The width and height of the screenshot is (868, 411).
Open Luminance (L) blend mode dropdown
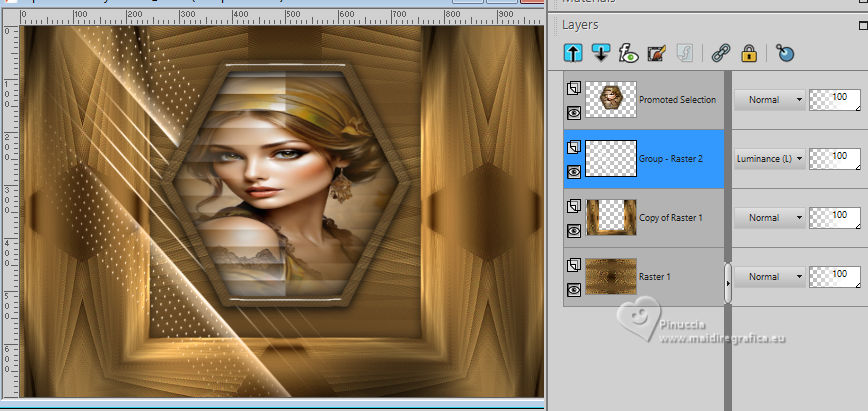click(769, 159)
